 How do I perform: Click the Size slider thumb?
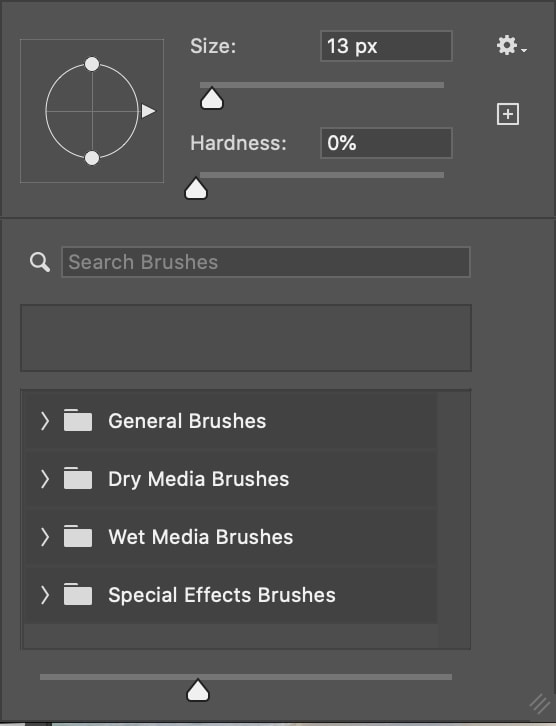(x=212, y=98)
